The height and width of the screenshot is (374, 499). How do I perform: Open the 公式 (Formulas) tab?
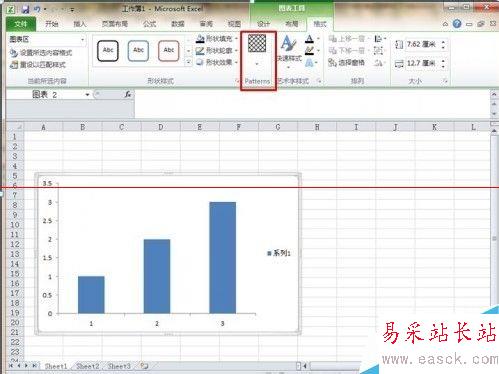pos(149,24)
